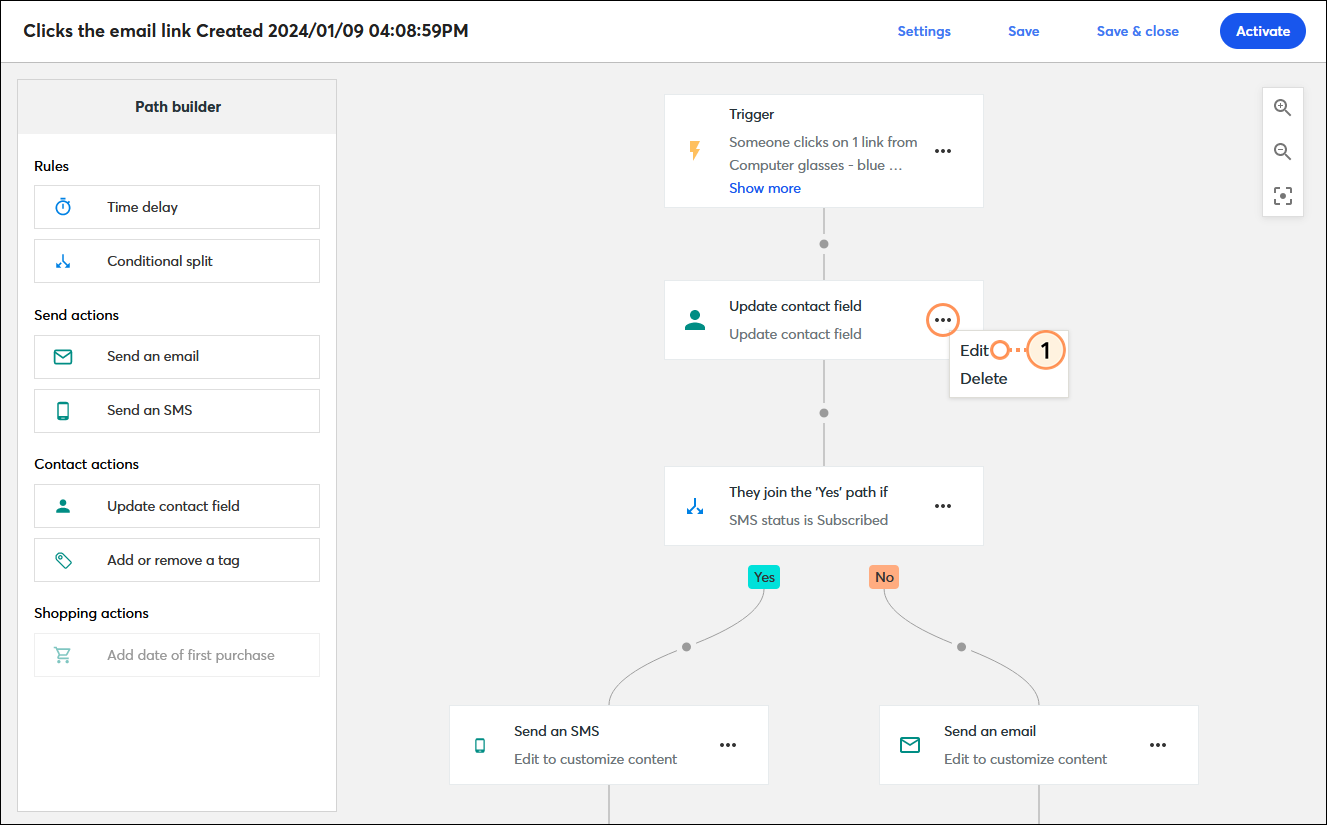The height and width of the screenshot is (825, 1327).
Task: Click the Conditional split arrow icon in Path builder
Action: pos(63,261)
